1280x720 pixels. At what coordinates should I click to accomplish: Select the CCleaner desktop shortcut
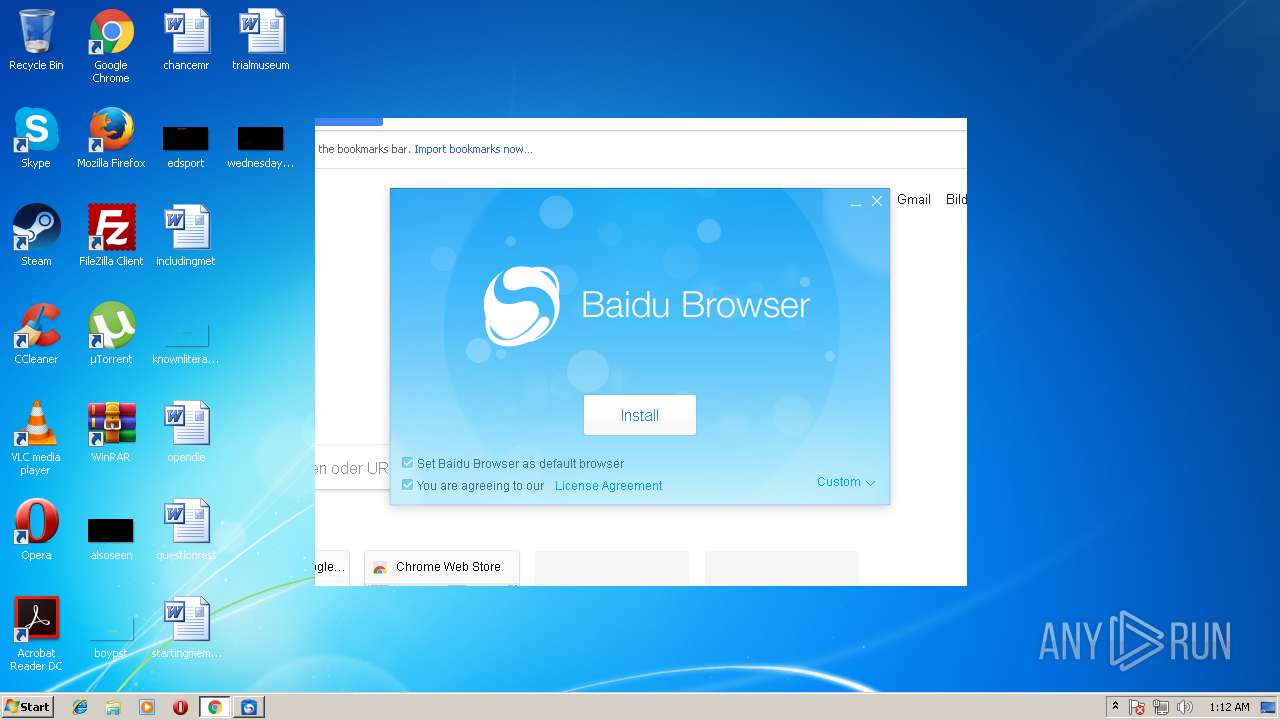click(x=36, y=334)
